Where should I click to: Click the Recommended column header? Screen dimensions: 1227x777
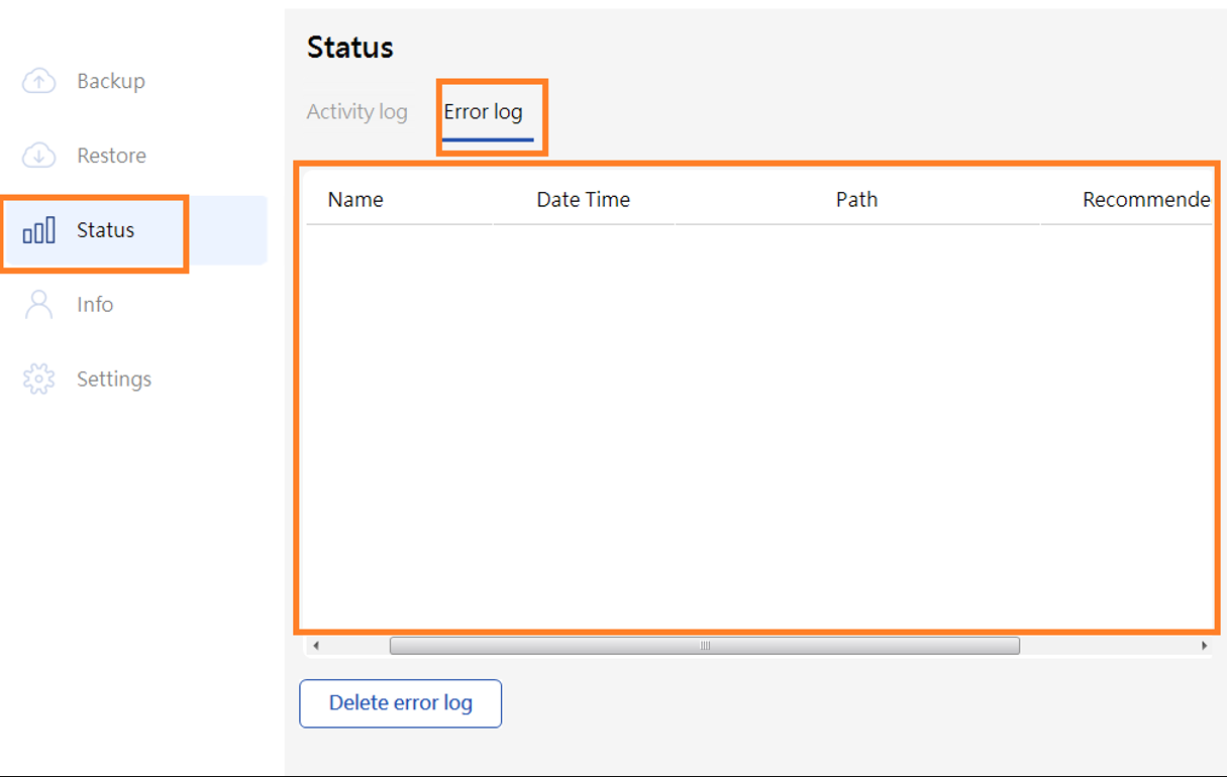click(1146, 199)
